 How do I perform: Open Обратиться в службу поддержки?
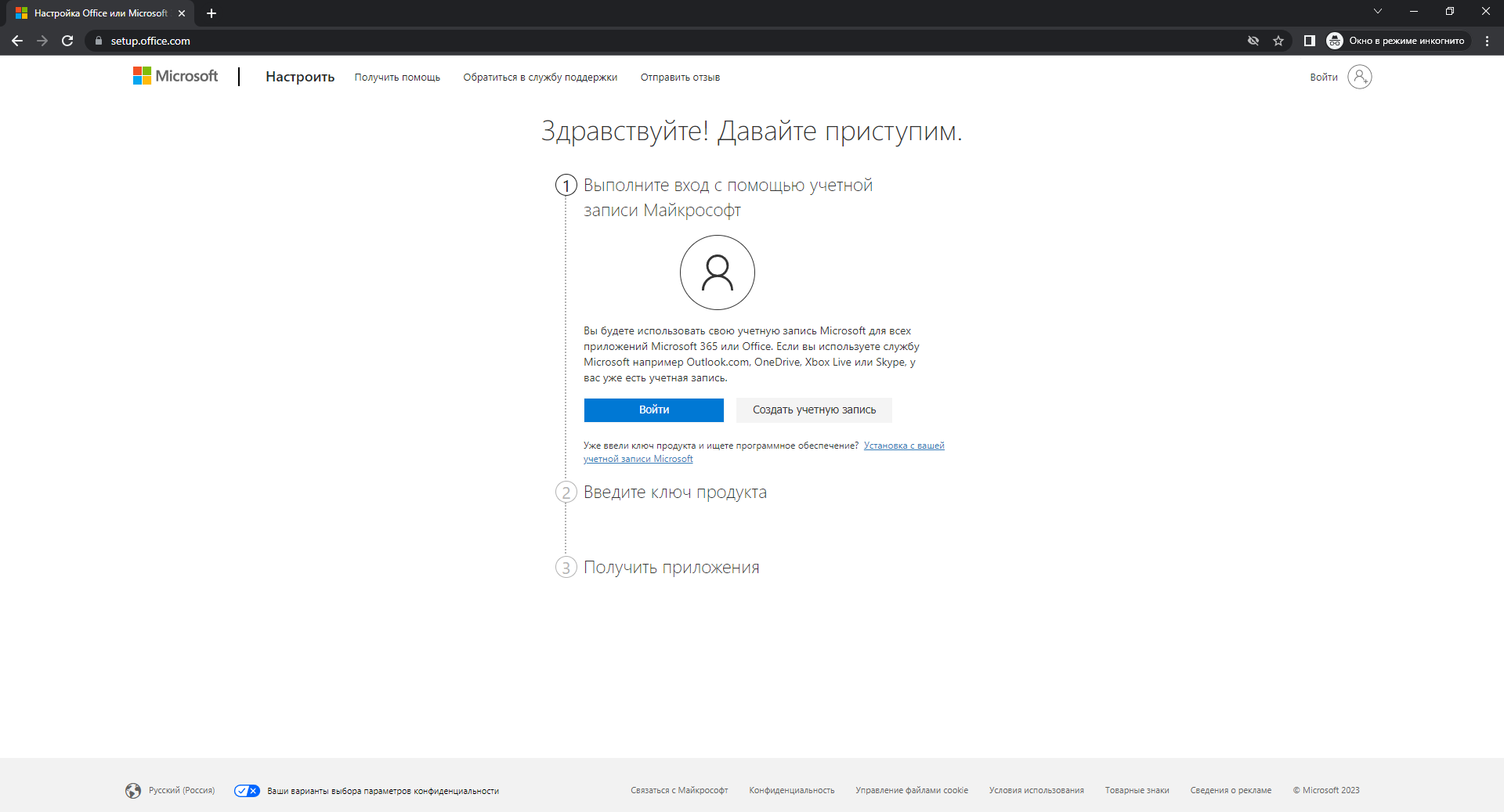pos(540,78)
